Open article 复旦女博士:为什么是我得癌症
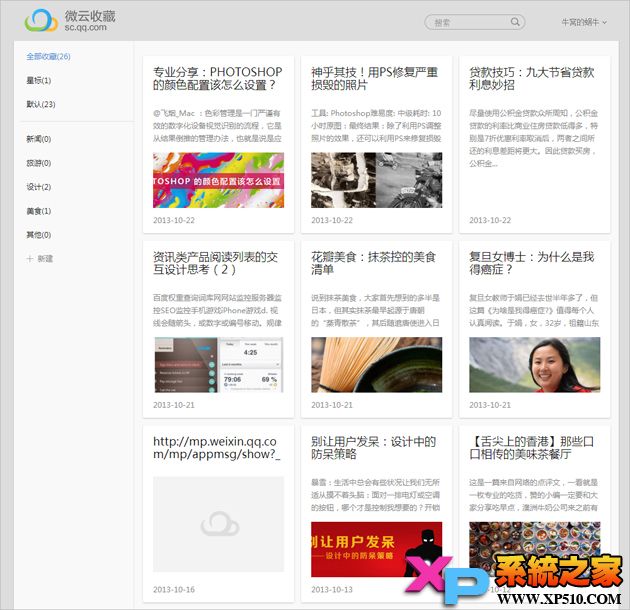The image size is (630, 610). click(532, 263)
